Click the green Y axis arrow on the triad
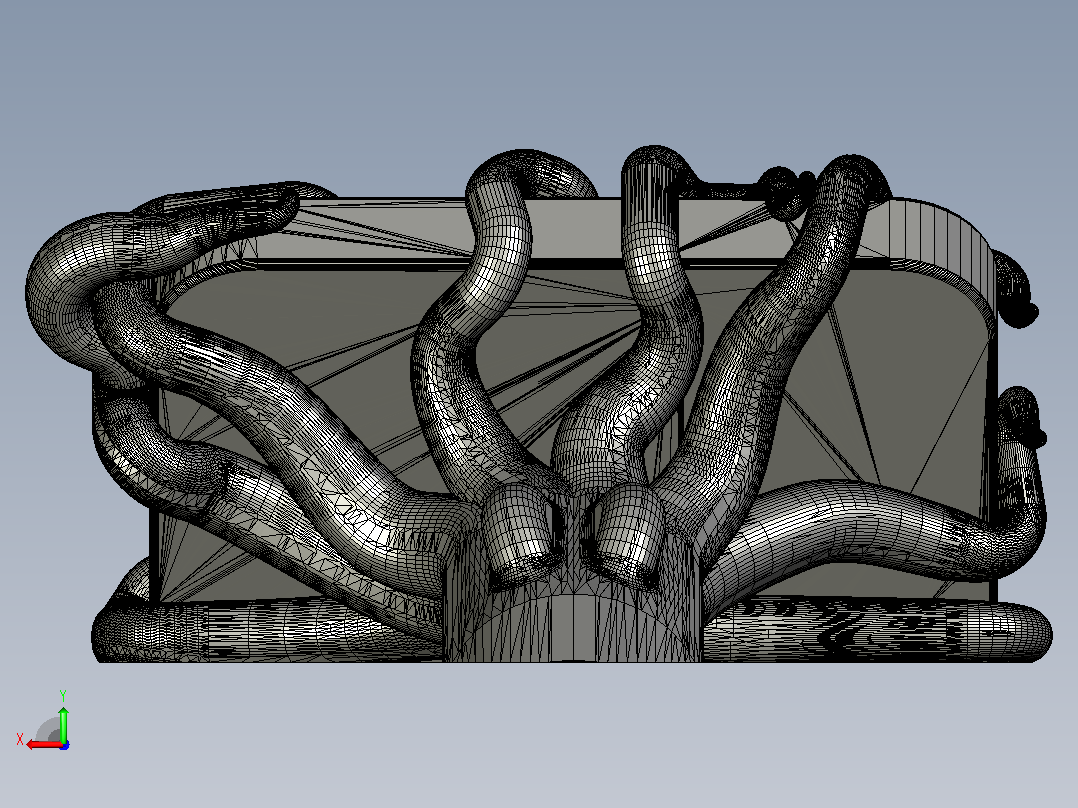Screen dimensions: 1078x808 coord(63,723)
